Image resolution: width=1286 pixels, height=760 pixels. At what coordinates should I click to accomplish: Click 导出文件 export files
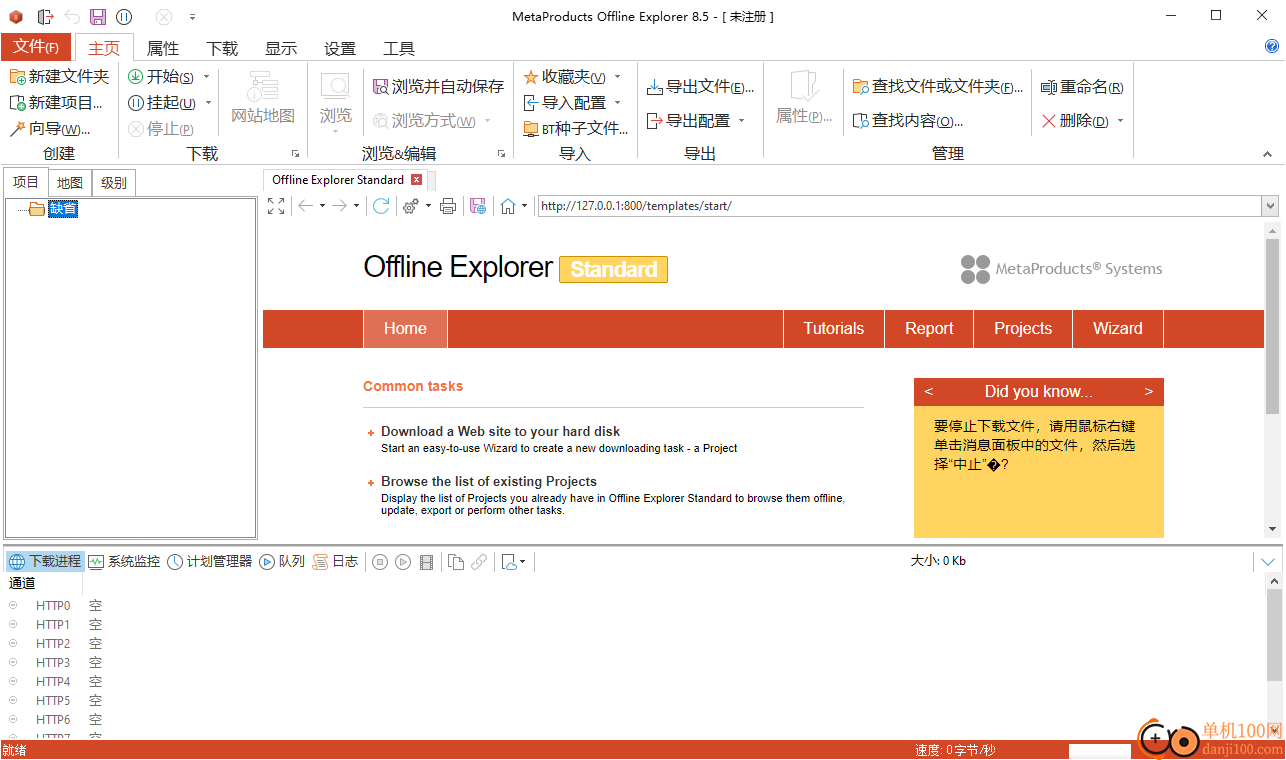click(x=700, y=87)
